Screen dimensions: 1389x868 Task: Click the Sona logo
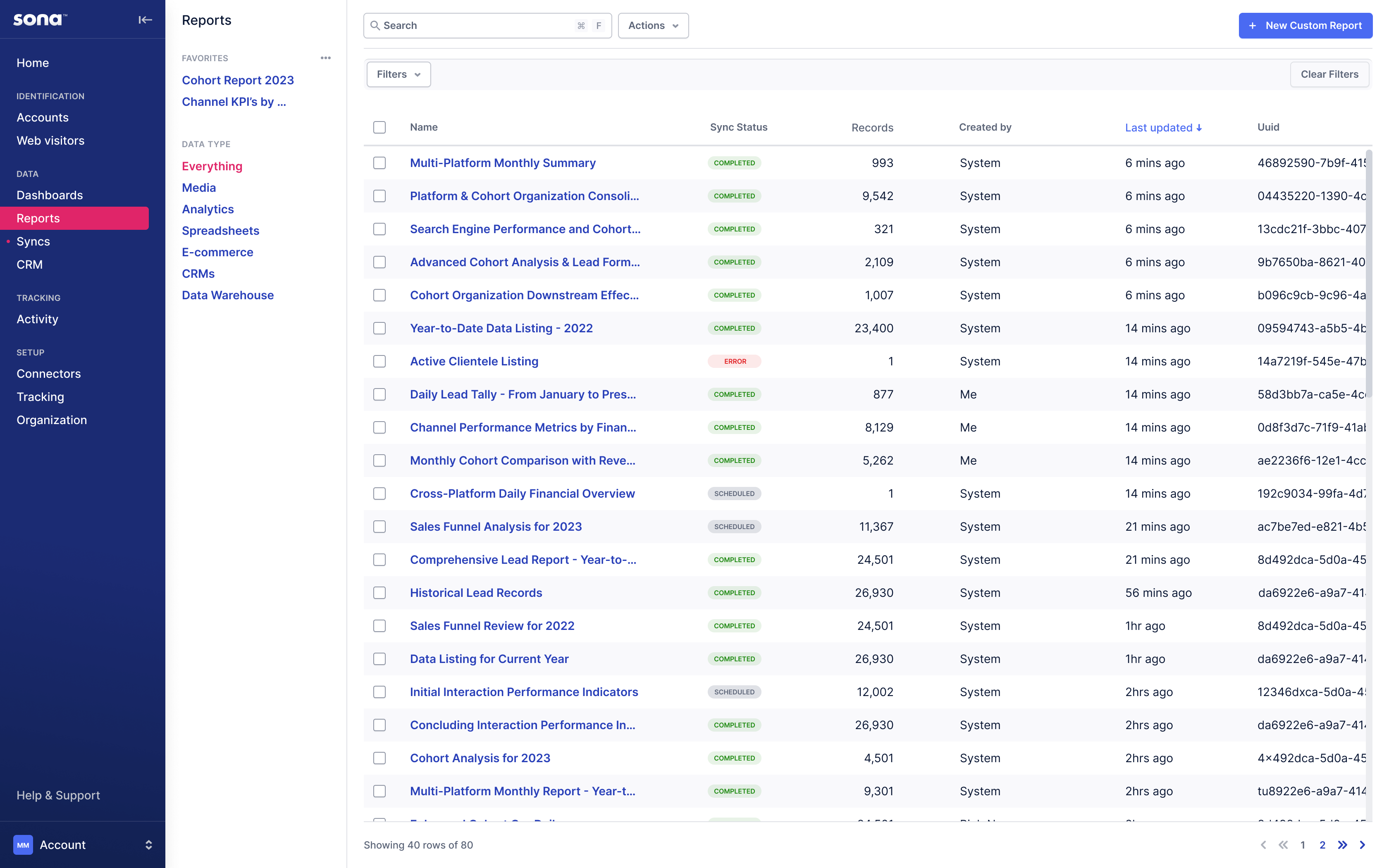[39, 19]
